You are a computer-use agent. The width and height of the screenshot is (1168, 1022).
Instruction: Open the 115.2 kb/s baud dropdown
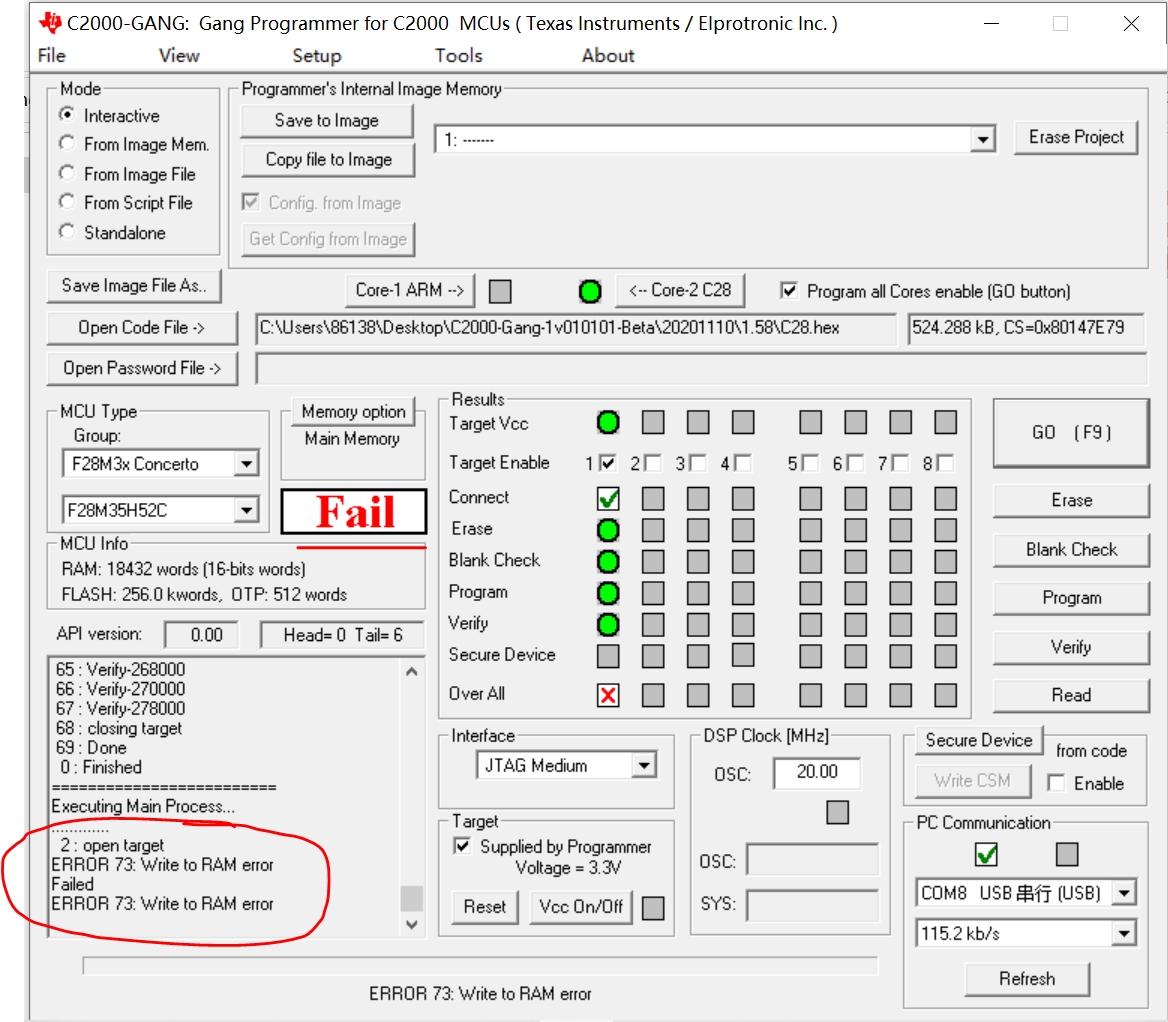pos(1125,932)
